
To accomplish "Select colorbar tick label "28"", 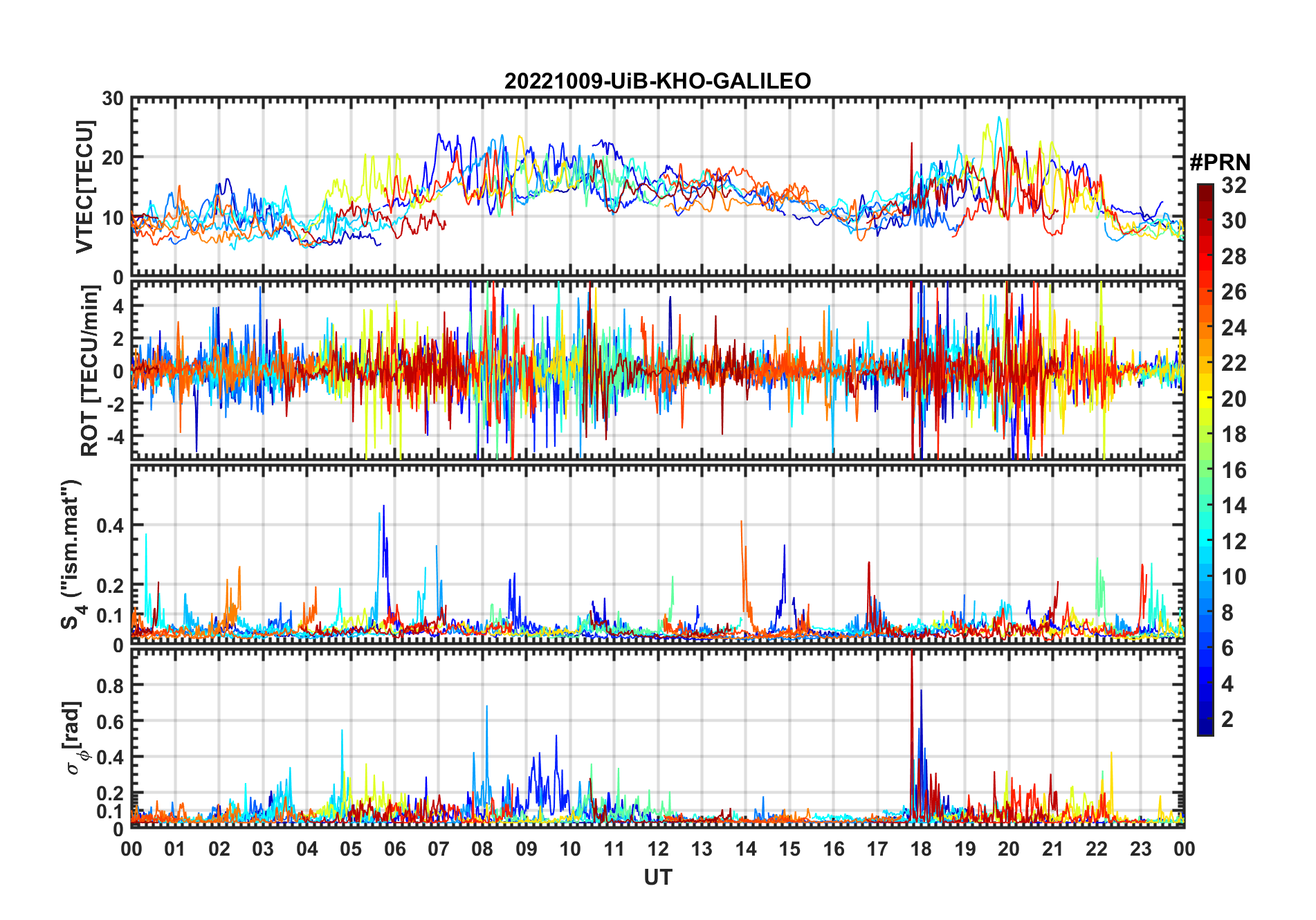I will click(1234, 257).
